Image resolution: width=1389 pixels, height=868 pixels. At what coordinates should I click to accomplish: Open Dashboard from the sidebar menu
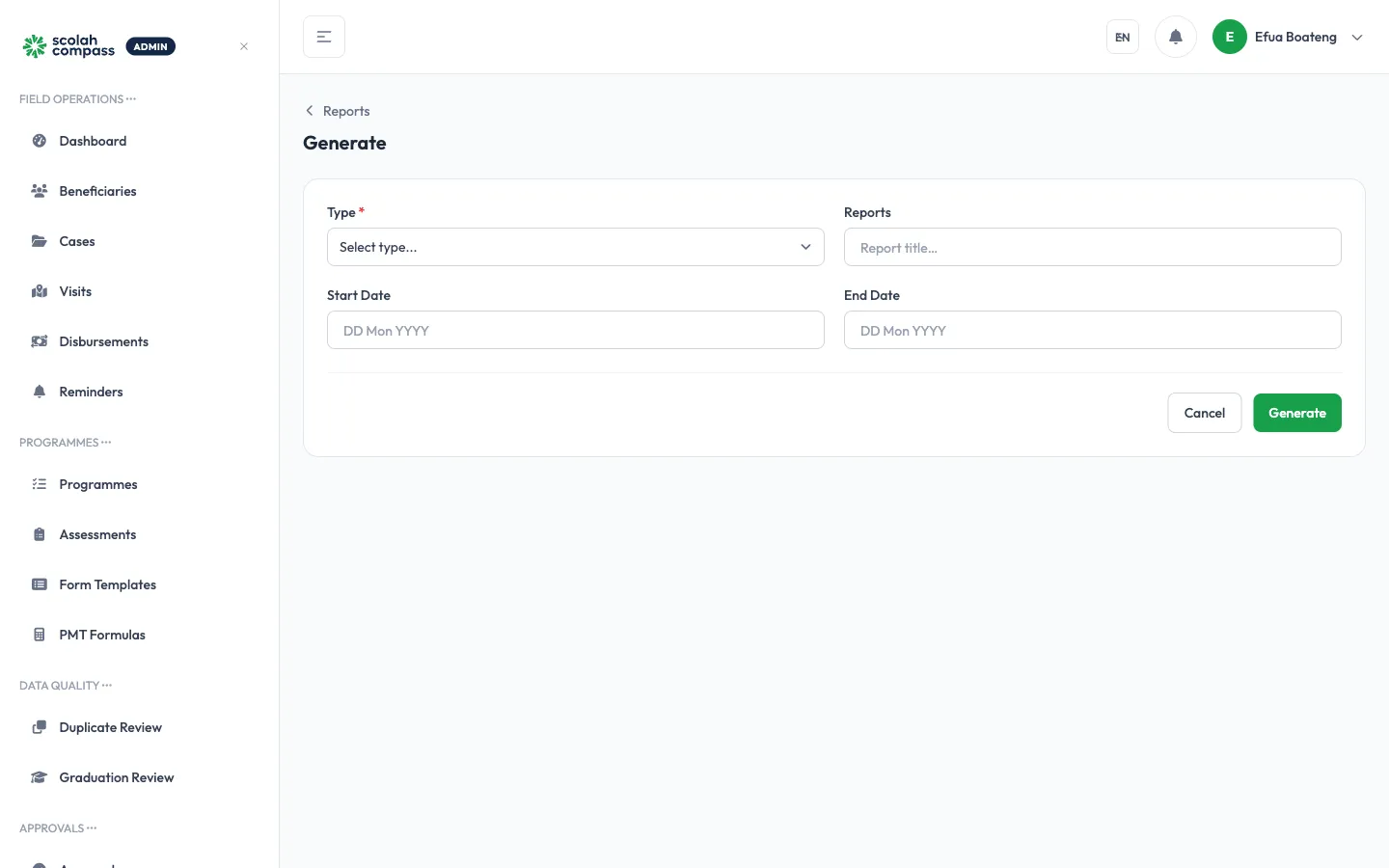pyautogui.click(x=140, y=141)
